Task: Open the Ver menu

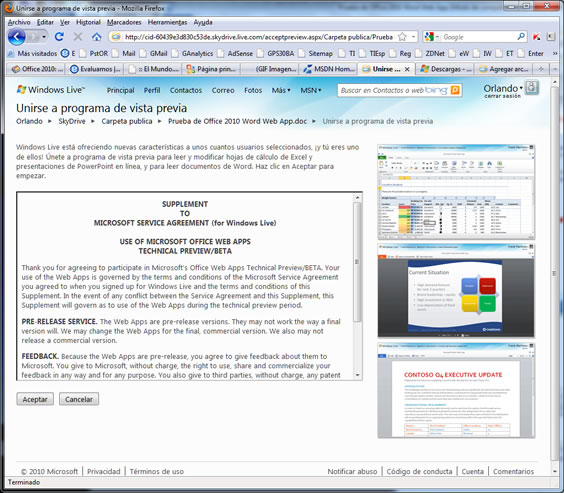Action: point(65,22)
